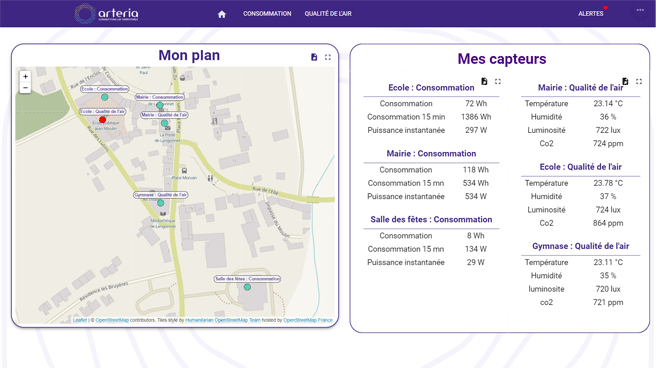656x368 pixels.
Task: Select the Ecole Consommation map marker
Action: coord(105,97)
